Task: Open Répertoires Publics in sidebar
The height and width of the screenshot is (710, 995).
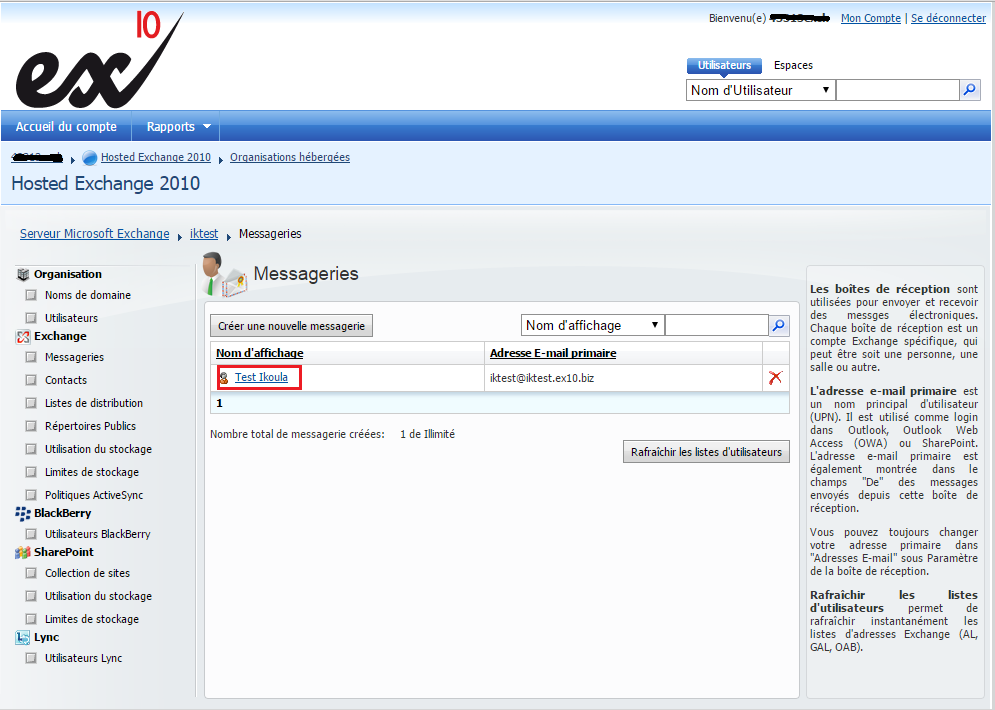Action: coord(90,426)
